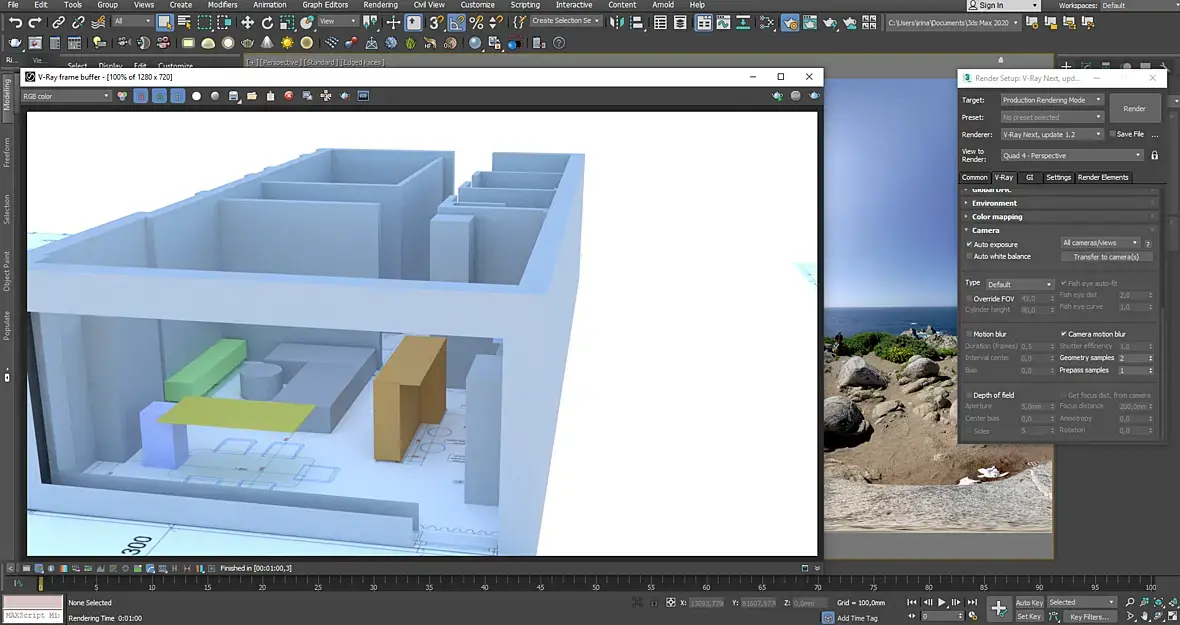Switch to the Common tab
The width and height of the screenshot is (1180, 625).
(974, 177)
